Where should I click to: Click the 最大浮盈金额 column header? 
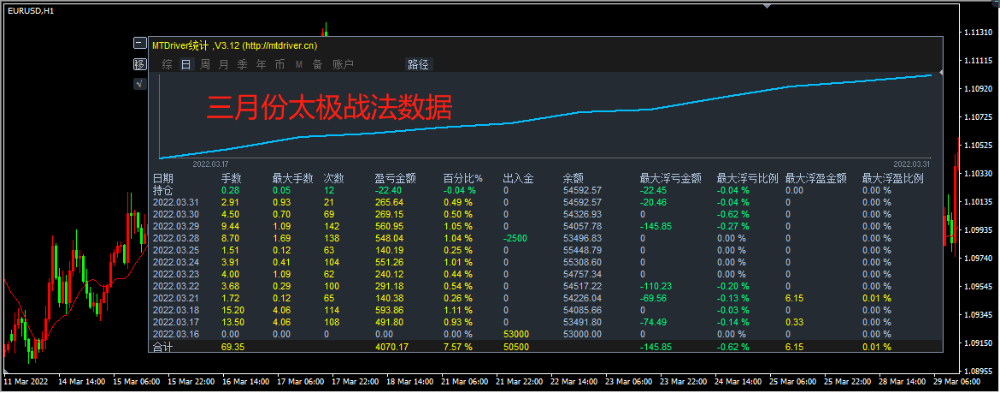(x=816, y=179)
